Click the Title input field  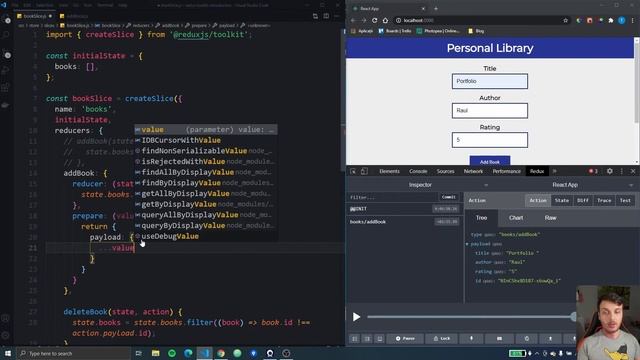tap(489, 81)
